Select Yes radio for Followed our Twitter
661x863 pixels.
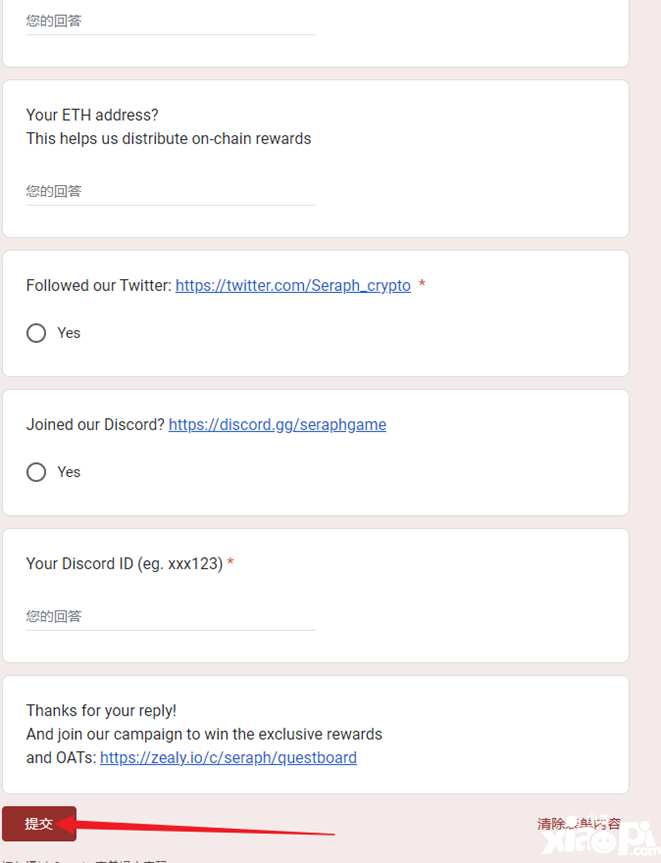point(36,333)
